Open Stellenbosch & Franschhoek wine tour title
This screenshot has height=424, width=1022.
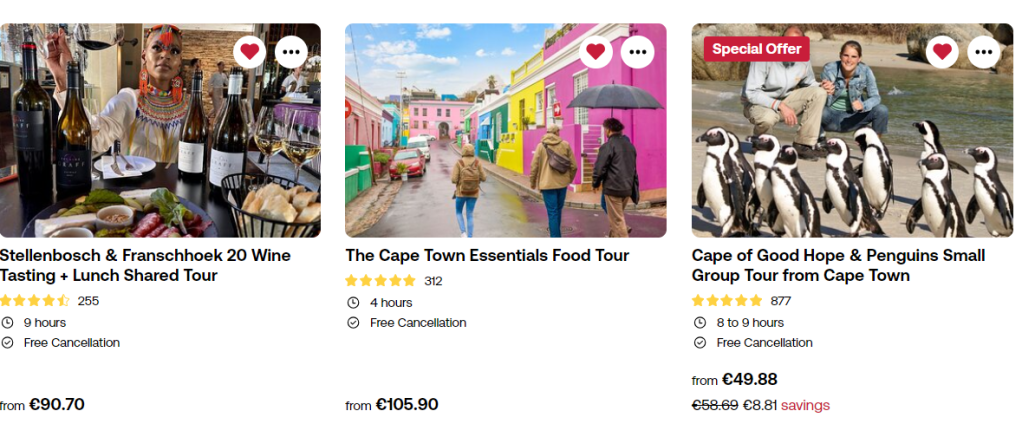(x=145, y=265)
